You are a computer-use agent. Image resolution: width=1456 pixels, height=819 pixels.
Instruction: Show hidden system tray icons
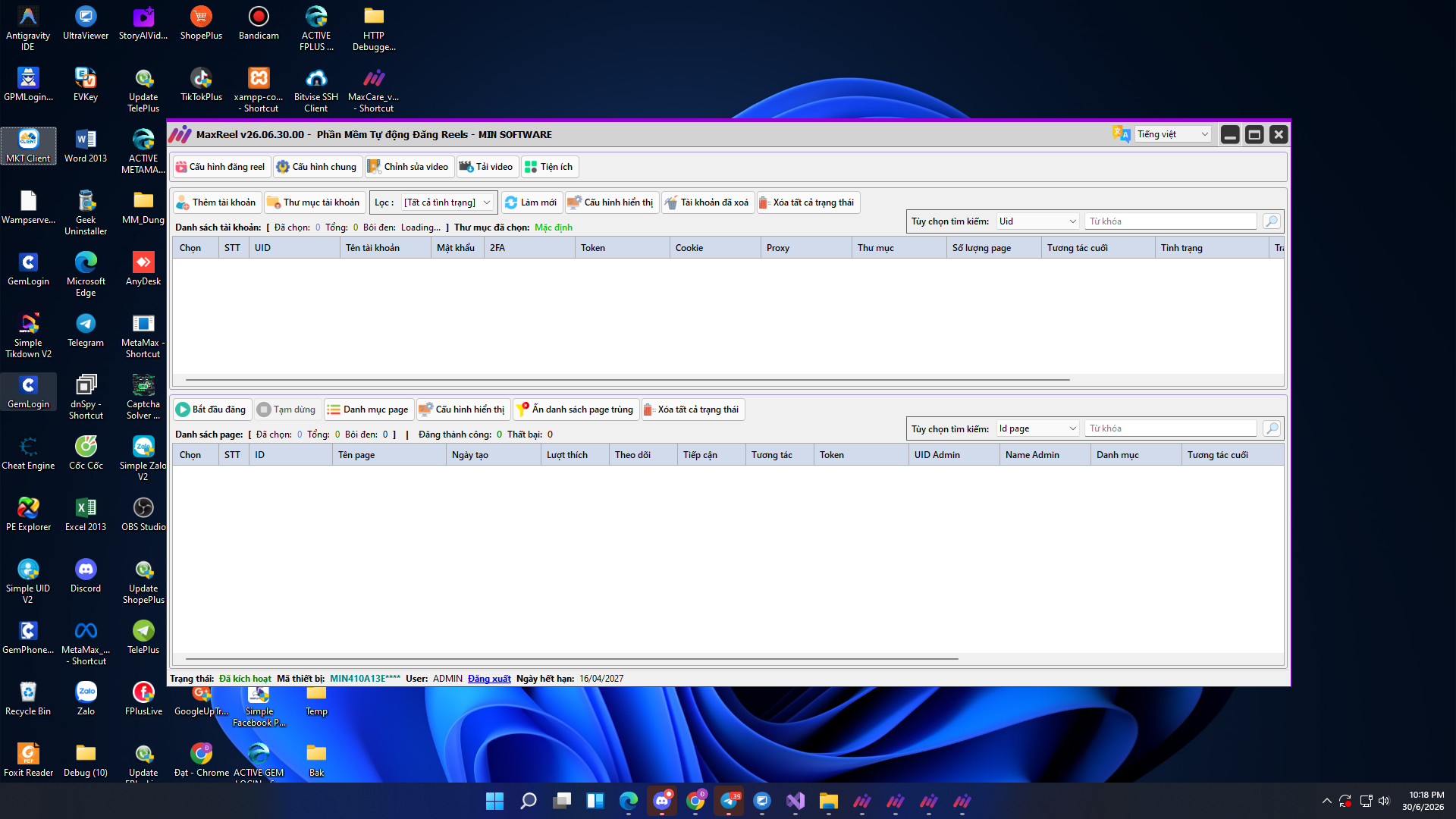(x=1326, y=801)
